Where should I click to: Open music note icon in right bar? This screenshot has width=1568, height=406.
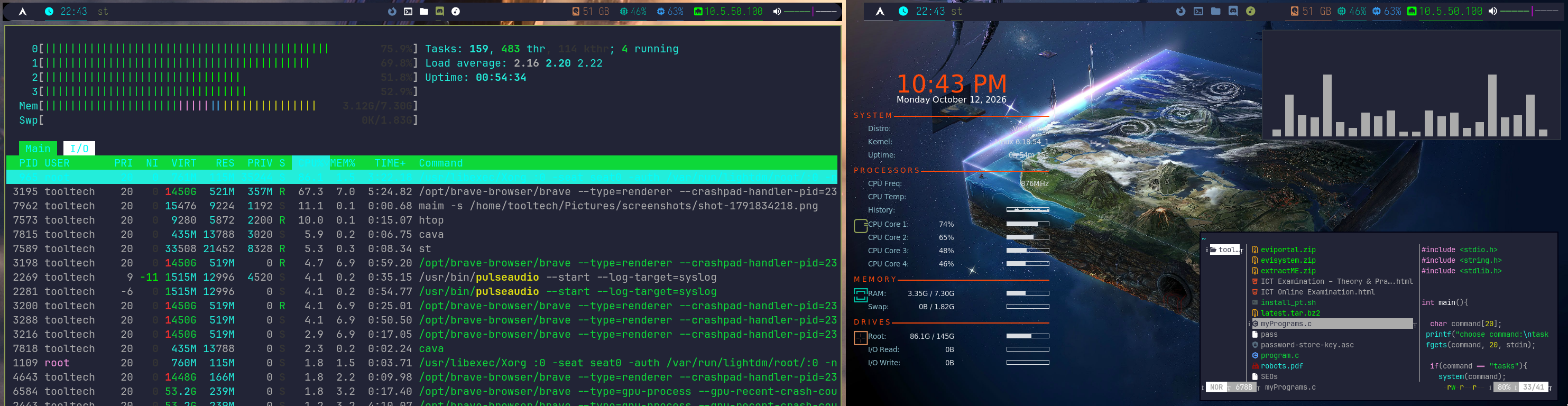point(1250,12)
